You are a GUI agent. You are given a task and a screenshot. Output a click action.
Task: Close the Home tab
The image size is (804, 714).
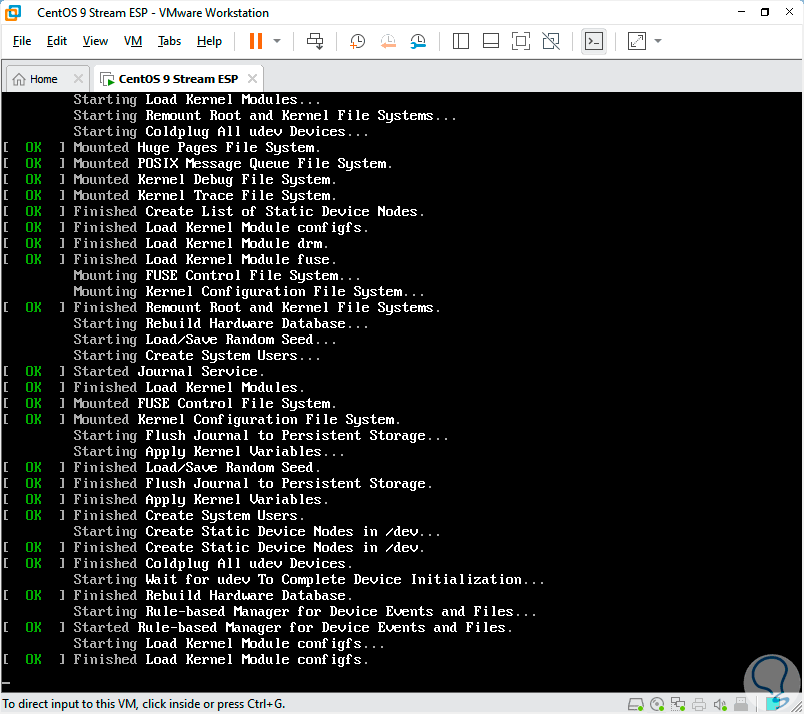coord(78,78)
